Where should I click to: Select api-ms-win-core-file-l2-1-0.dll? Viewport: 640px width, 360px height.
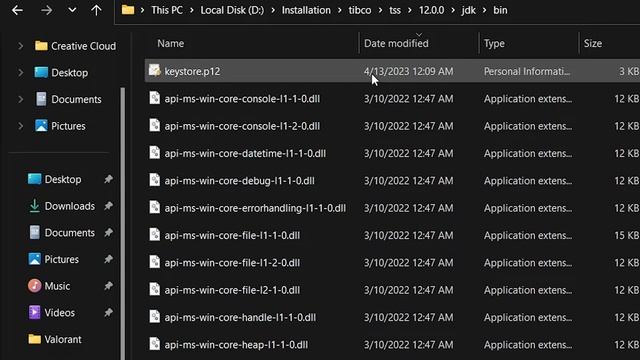(232, 290)
